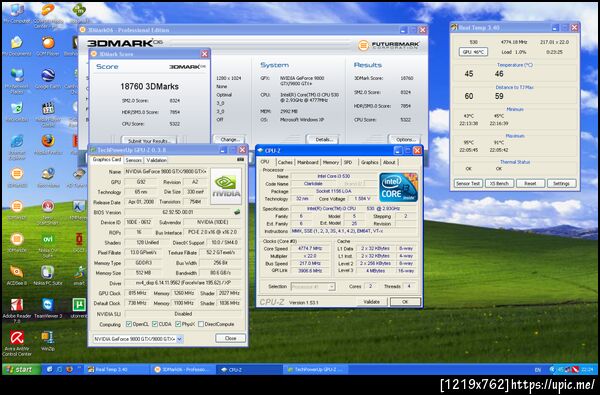Open ACDSee 8 desktop shortcut
This screenshot has width=600, height=395.
(17, 276)
